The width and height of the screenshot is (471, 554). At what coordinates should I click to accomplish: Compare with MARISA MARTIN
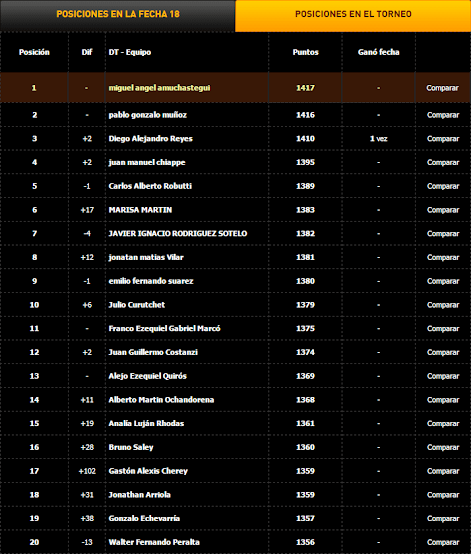click(x=443, y=210)
